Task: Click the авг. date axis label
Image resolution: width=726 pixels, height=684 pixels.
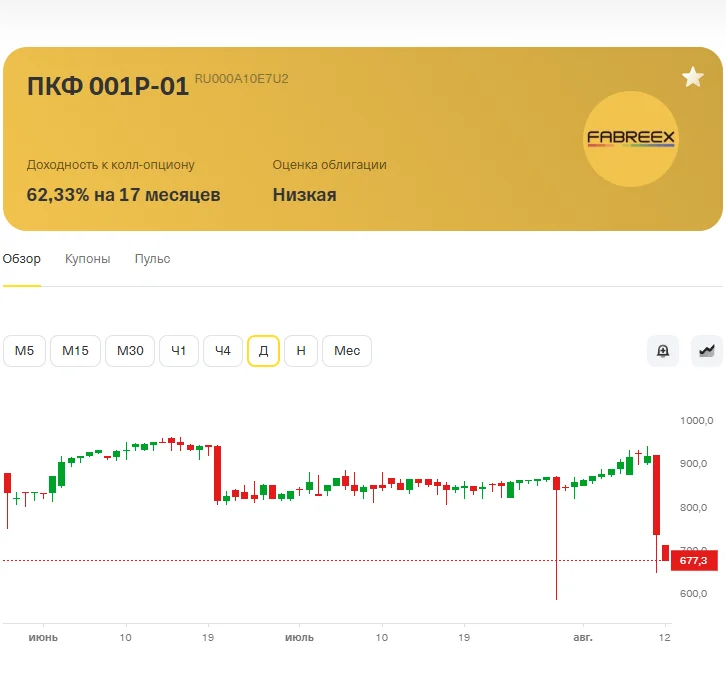Action: point(583,638)
